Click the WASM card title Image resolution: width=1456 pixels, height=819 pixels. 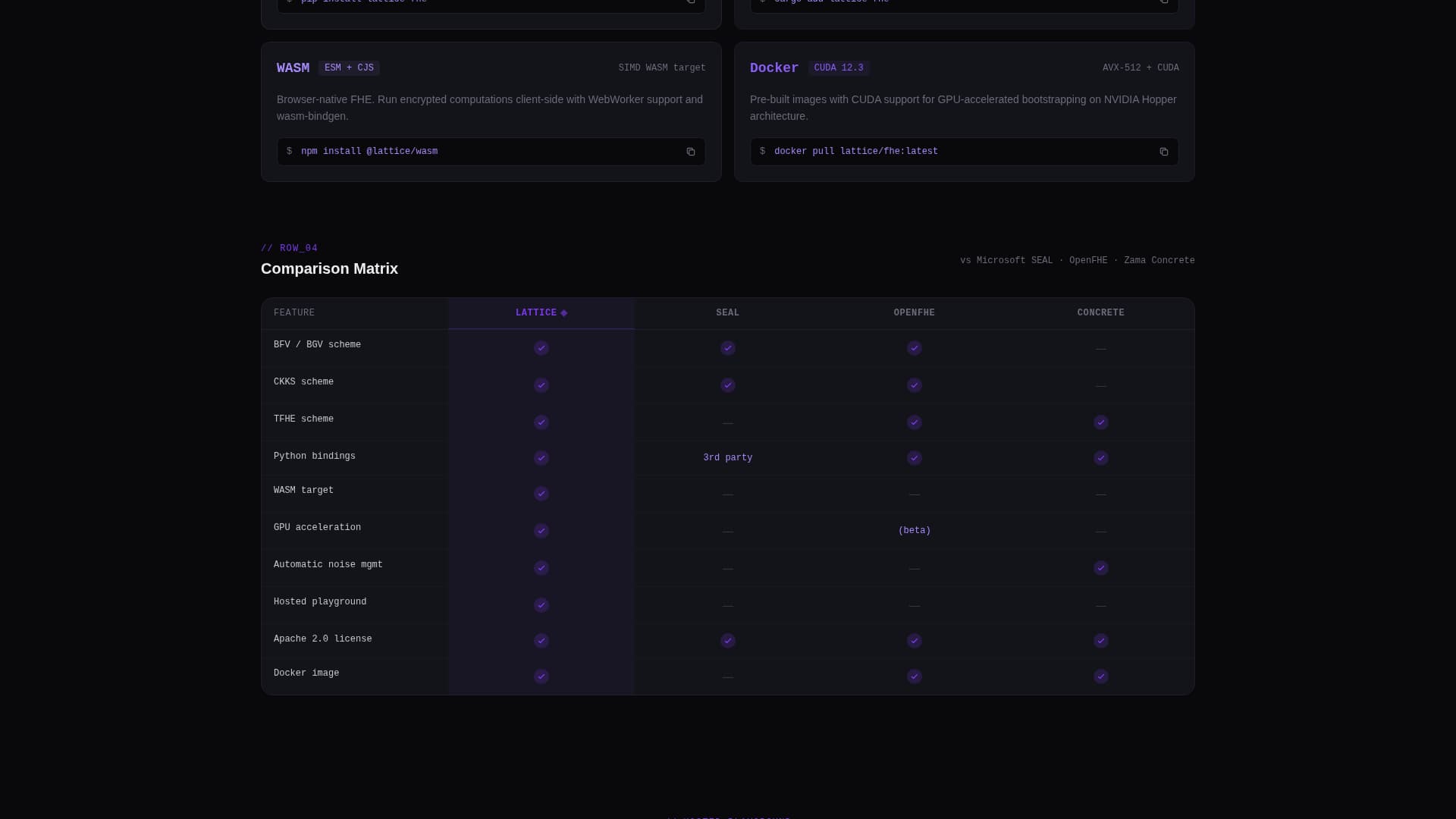click(x=293, y=68)
